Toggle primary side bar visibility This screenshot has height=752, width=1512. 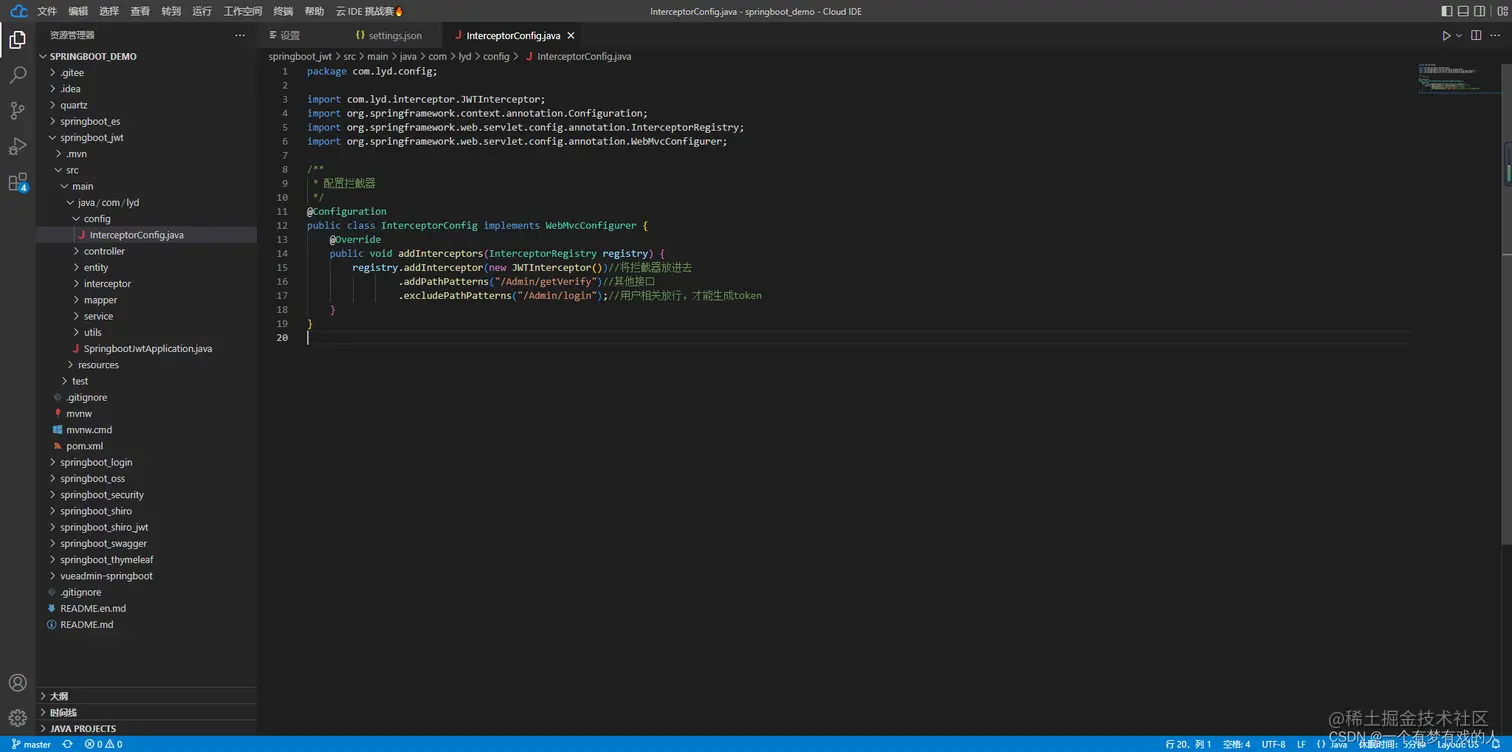(1447, 11)
